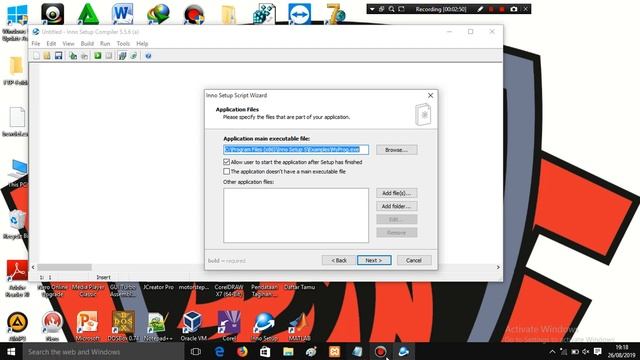The width and height of the screenshot is (640, 360).
Task: Open the Adobe Reader desktop shortcut
Action: click(17, 278)
